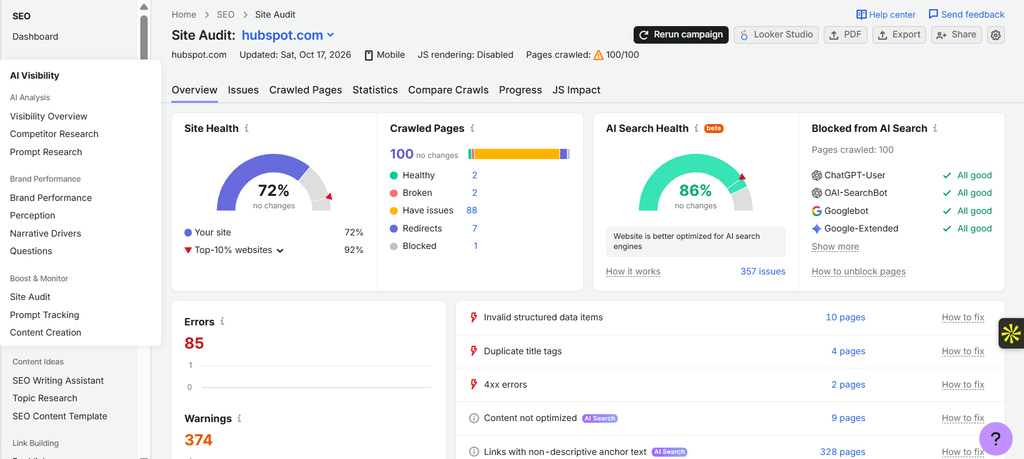Click the beta badge next to AI Search Health
The height and width of the screenshot is (459, 1024).
point(714,129)
